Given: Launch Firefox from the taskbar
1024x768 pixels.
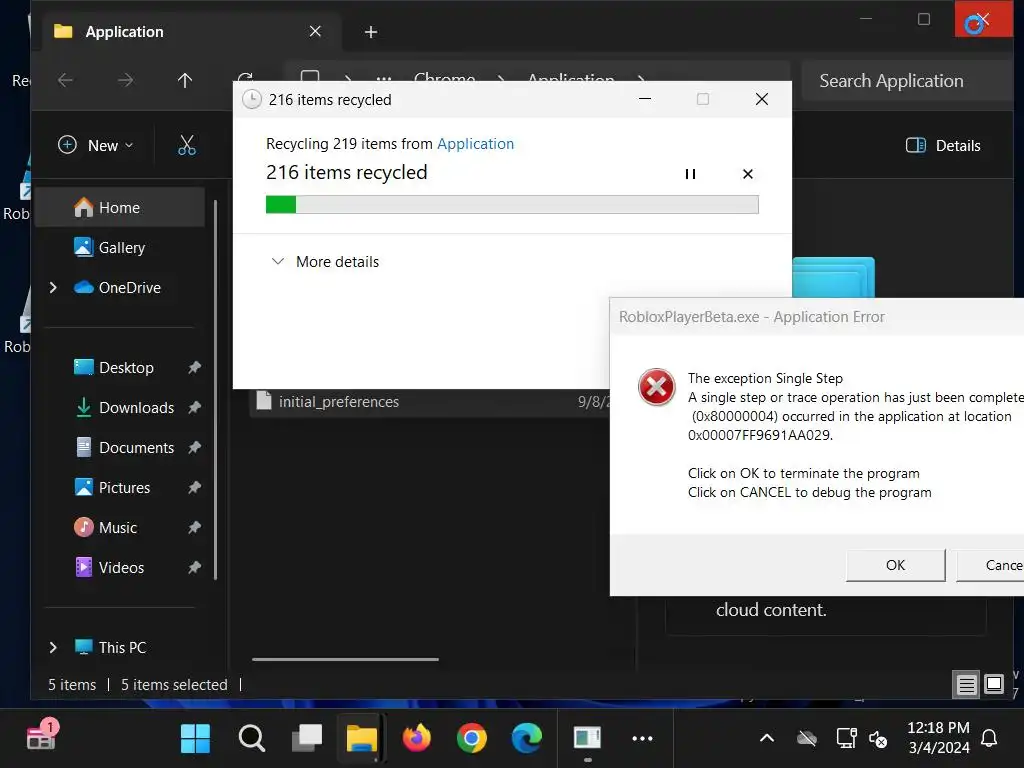Looking at the screenshot, I should [x=417, y=739].
